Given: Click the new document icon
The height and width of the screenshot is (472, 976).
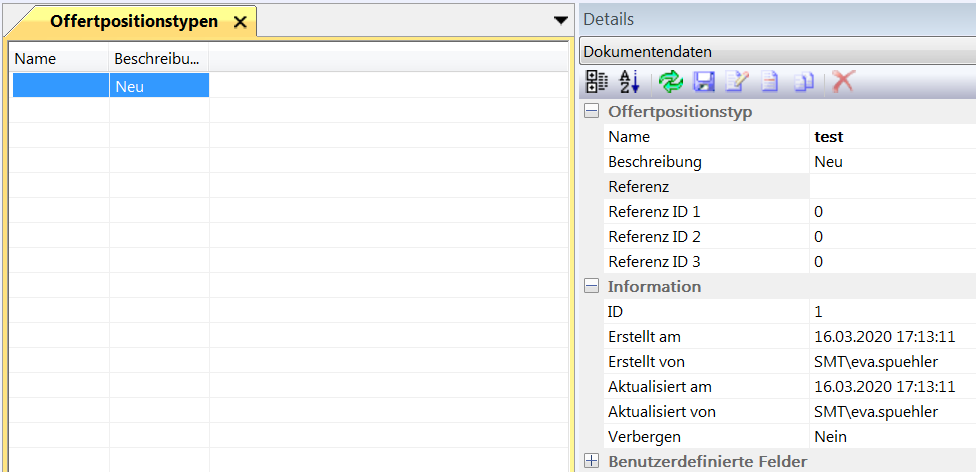Looking at the screenshot, I should pyautogui.click(x=770, y=82).
